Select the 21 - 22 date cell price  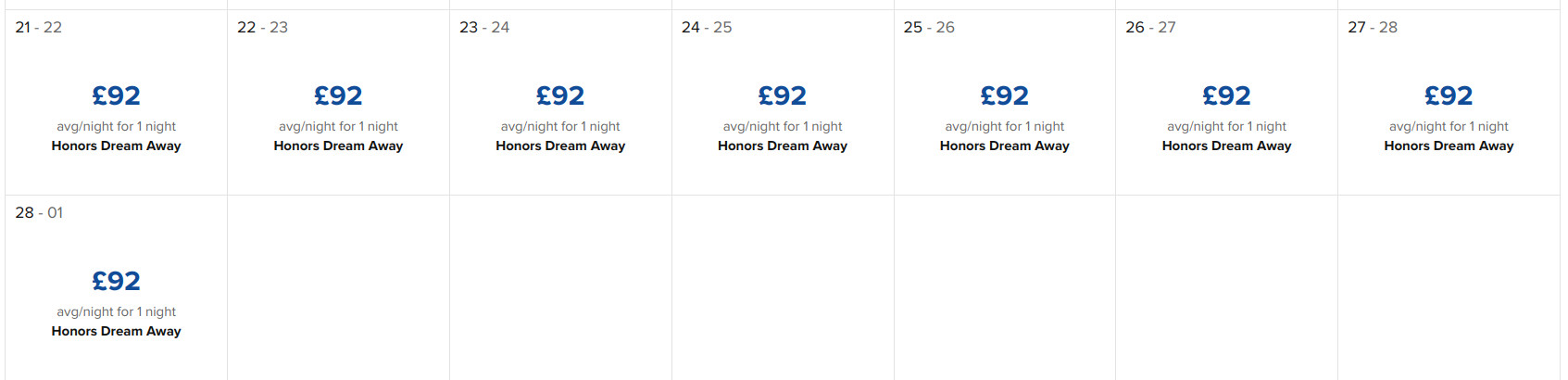[116, 95]
